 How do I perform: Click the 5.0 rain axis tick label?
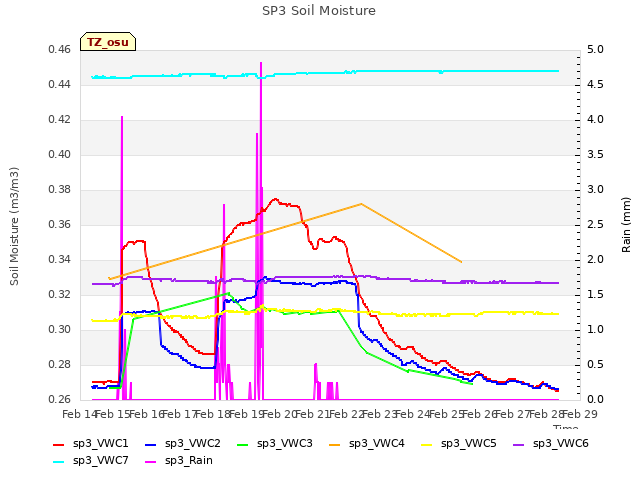(595, 50)
